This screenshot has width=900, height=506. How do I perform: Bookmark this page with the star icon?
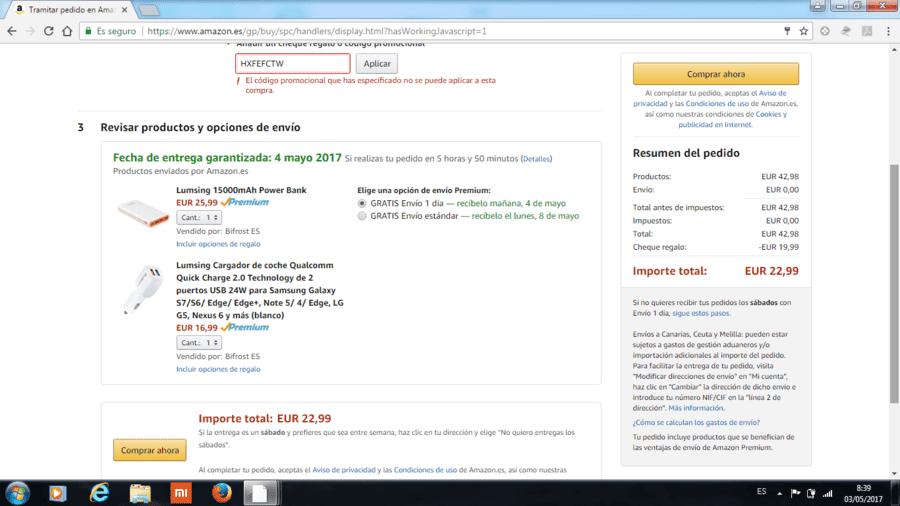pos(804,31)
